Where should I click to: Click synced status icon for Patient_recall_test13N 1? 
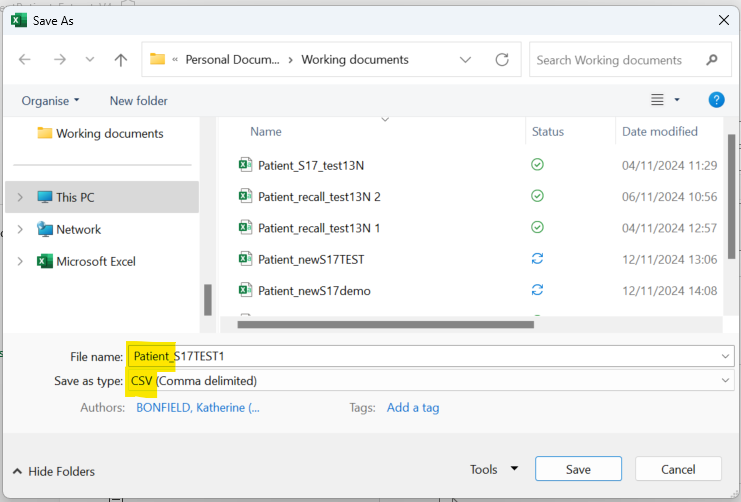(x=537, y=227)
